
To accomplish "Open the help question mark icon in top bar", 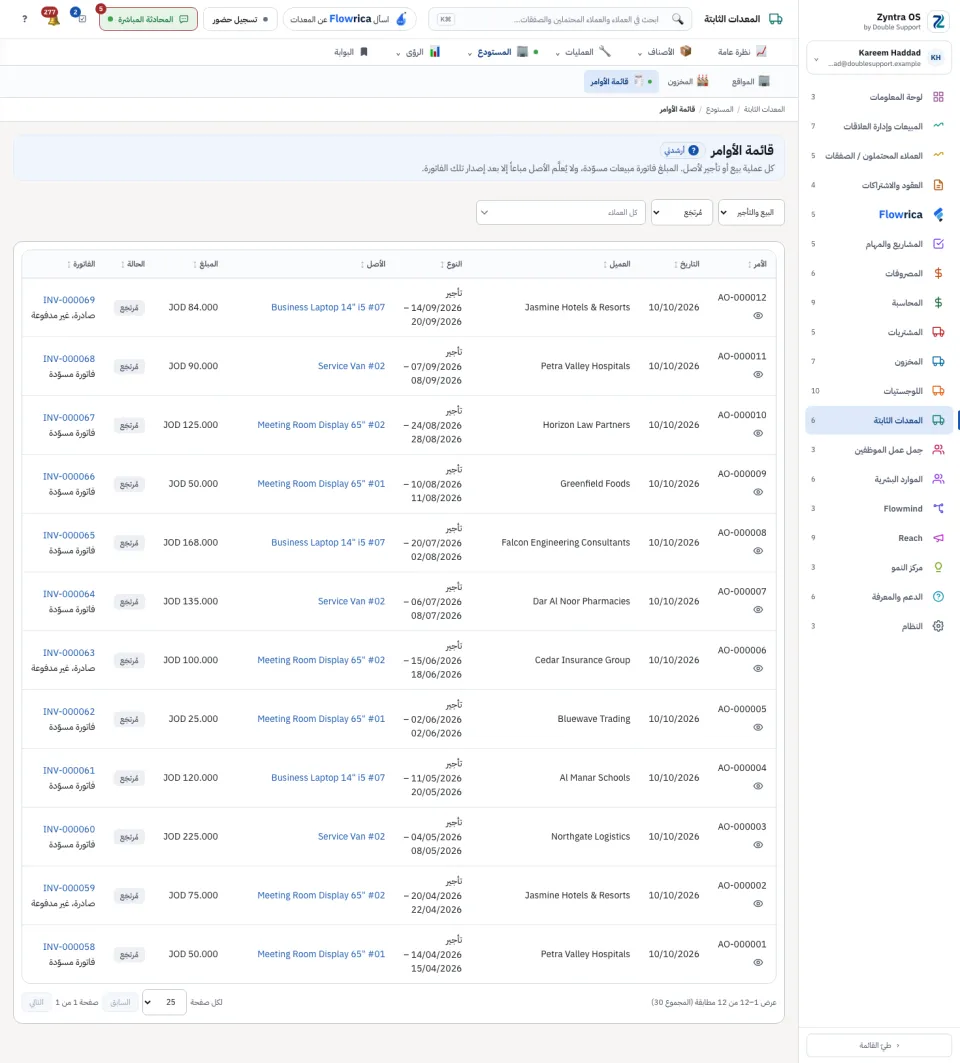I will pyautogui.click(x=25, y=19).
